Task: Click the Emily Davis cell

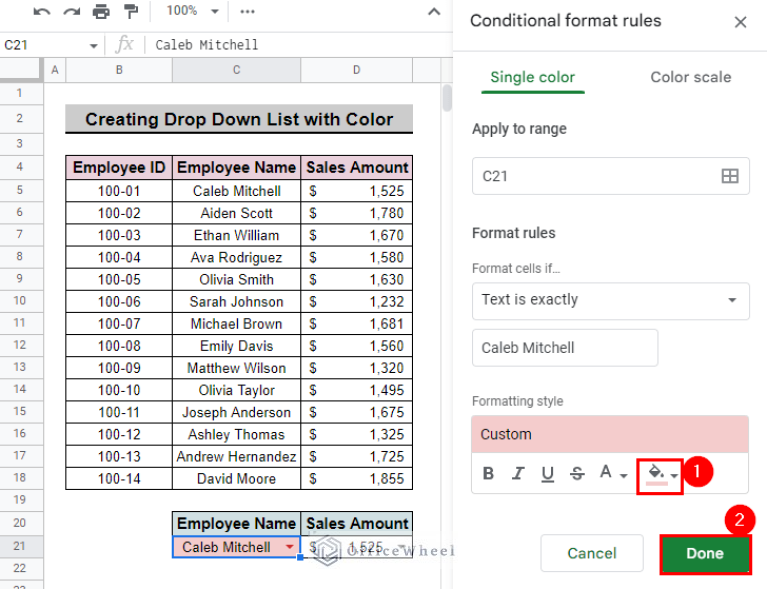Action: 236,346
